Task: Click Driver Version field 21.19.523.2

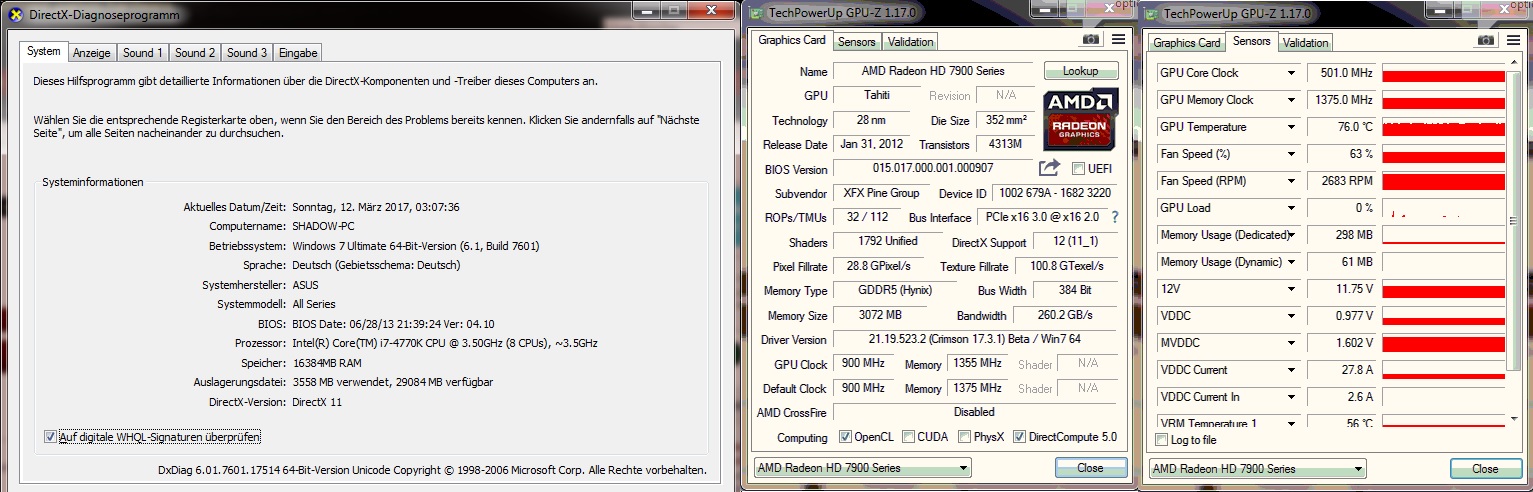Action: pos(975,340)
